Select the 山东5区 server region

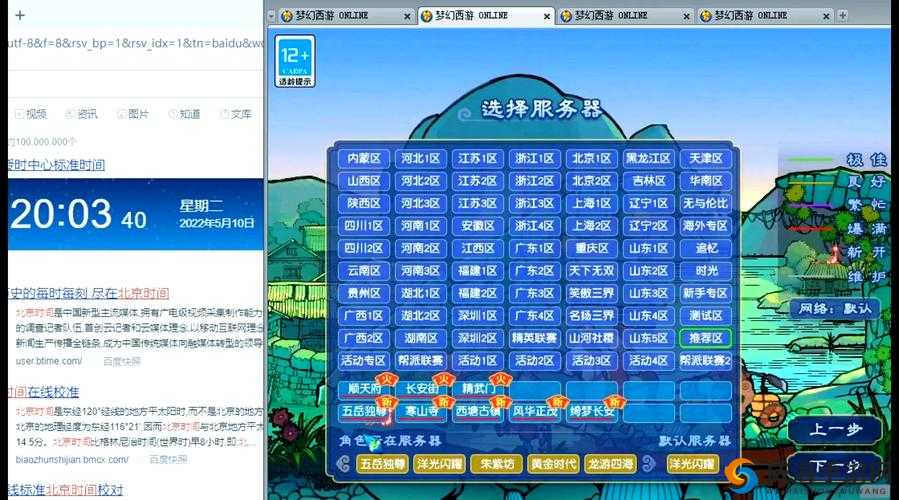pyautogui.click(x=648, y=338)
